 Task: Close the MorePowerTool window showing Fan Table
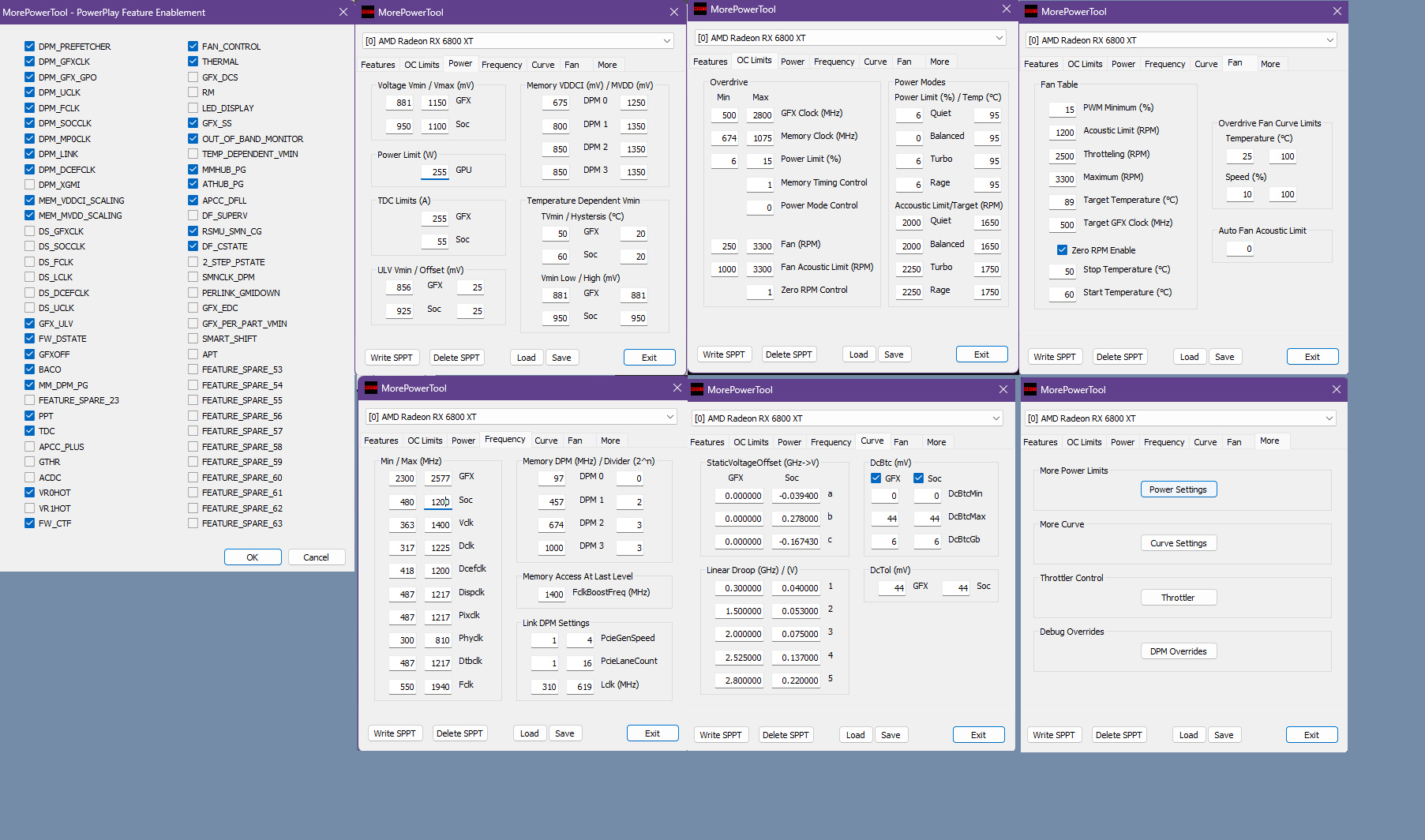tap(1337, 11)
